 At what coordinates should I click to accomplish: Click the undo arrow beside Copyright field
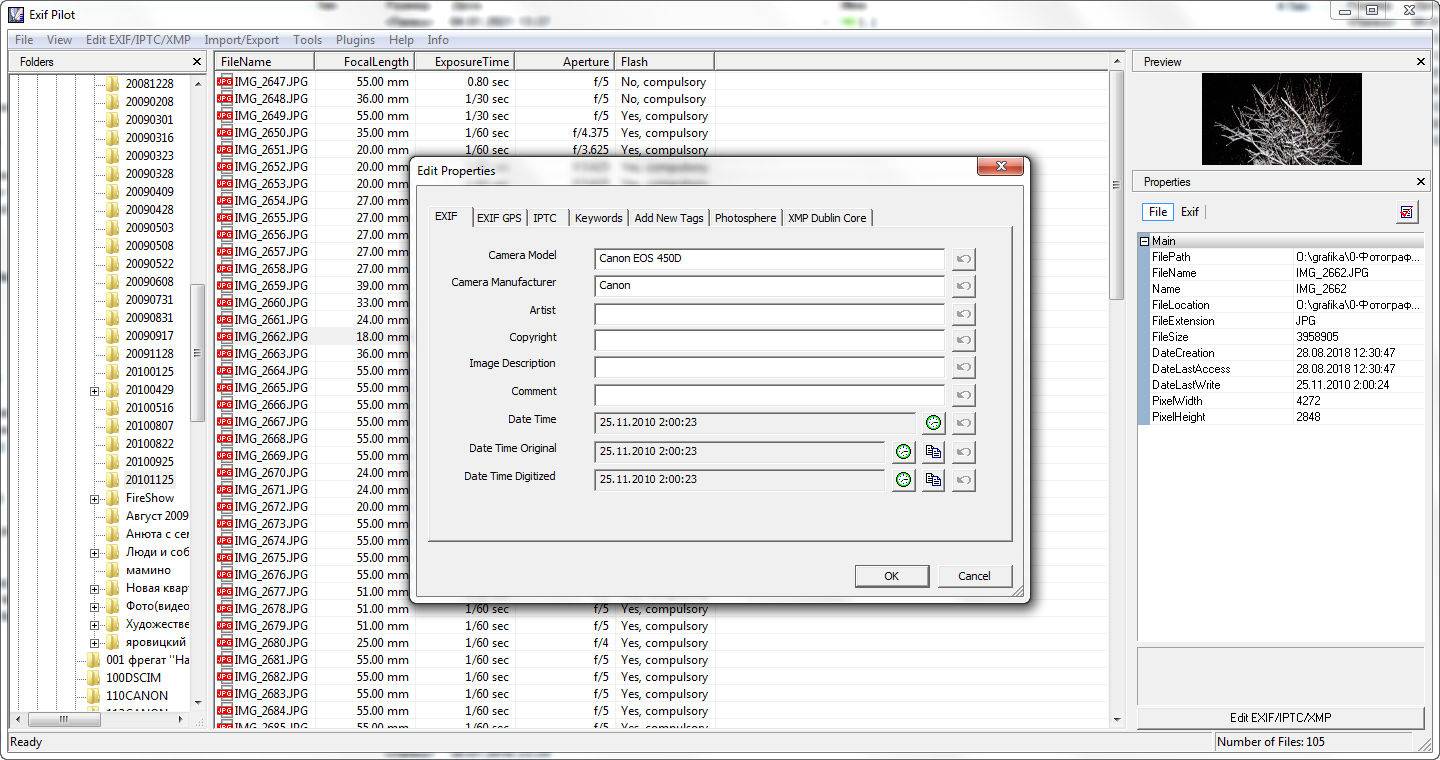tap(964, 341)
